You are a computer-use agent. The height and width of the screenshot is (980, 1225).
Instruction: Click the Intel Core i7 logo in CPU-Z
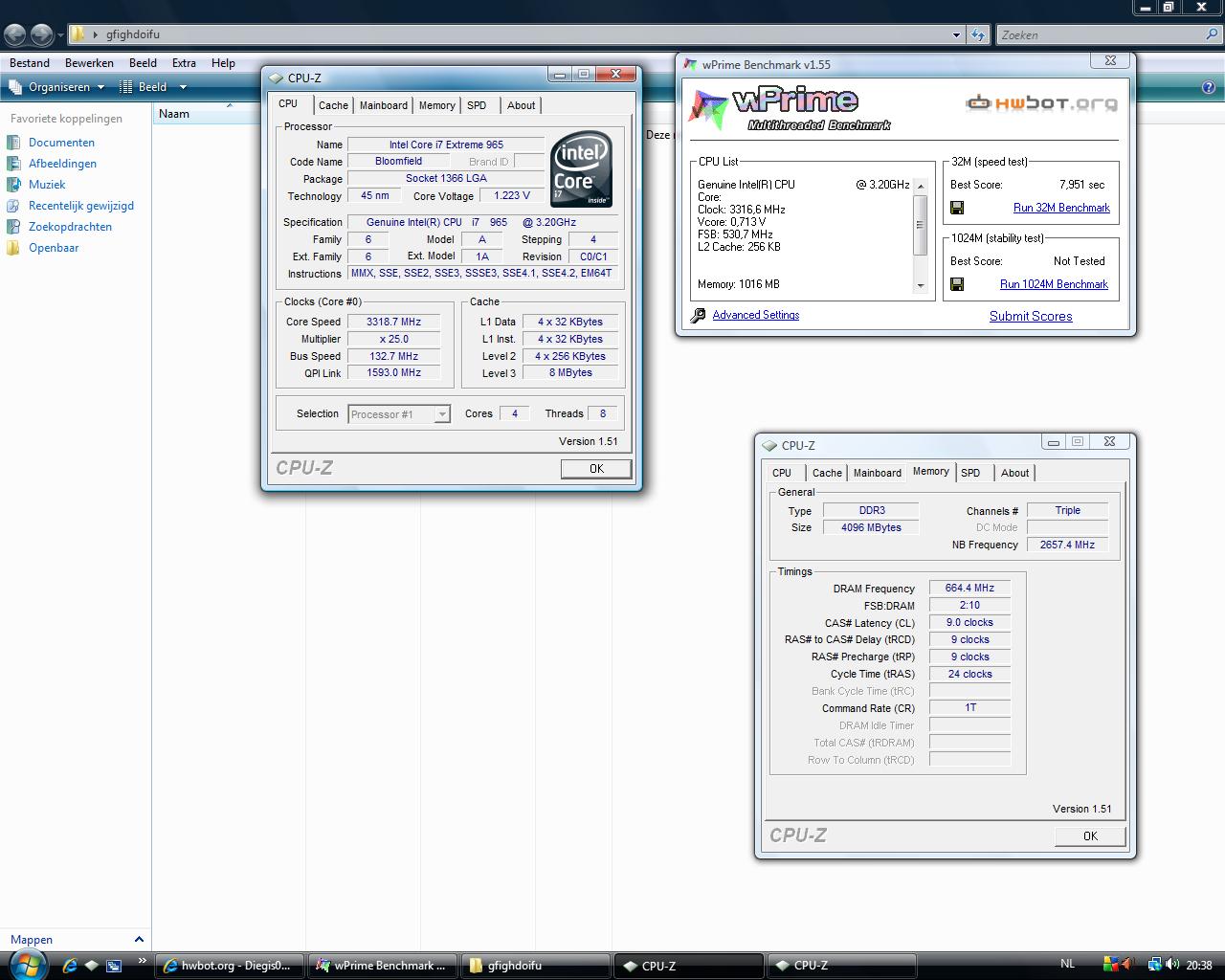click(582, 168)
